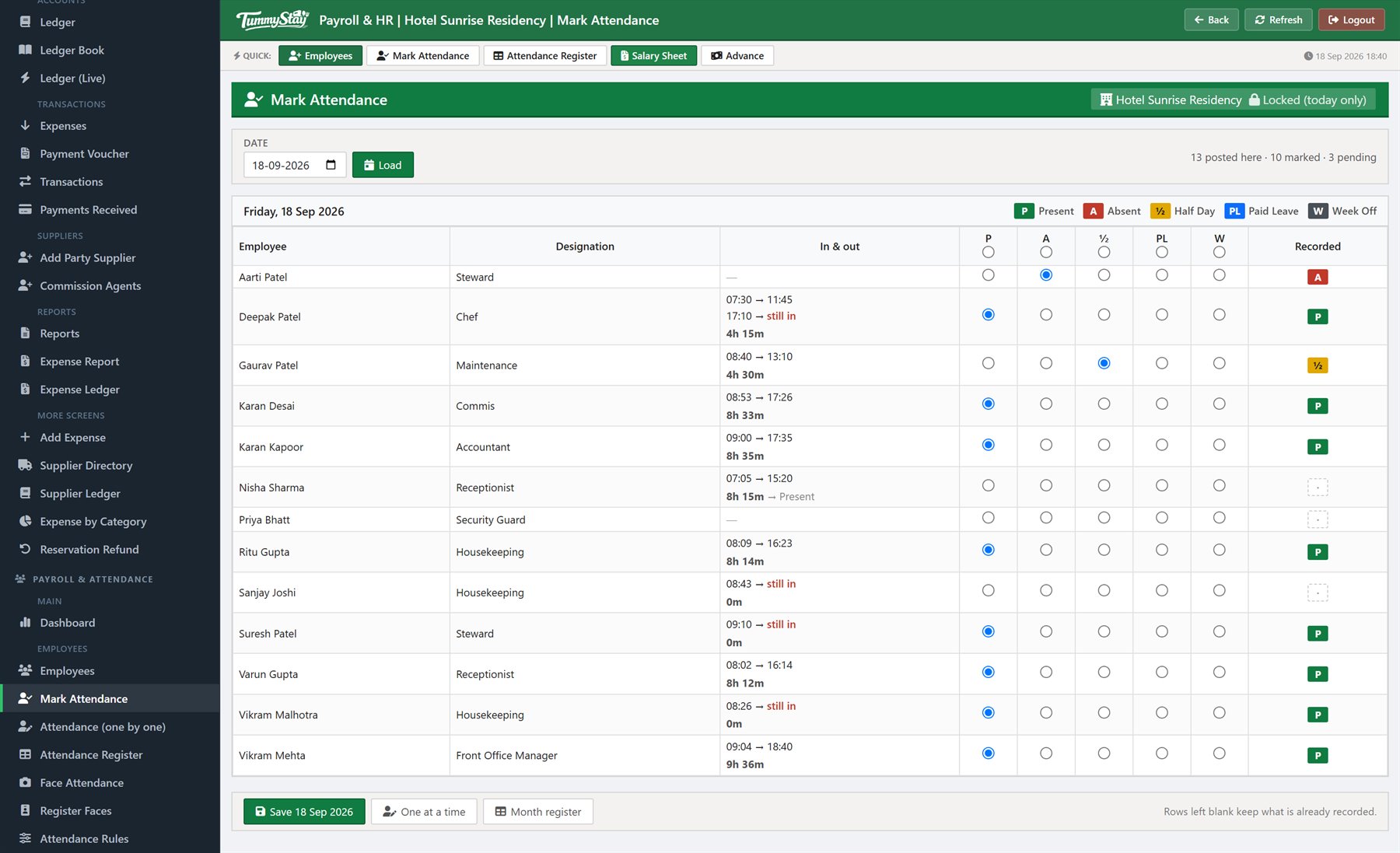Click the Ledger (Live) lightning icon
Screen dimensions: 1400x853
[x=25, y=78]
